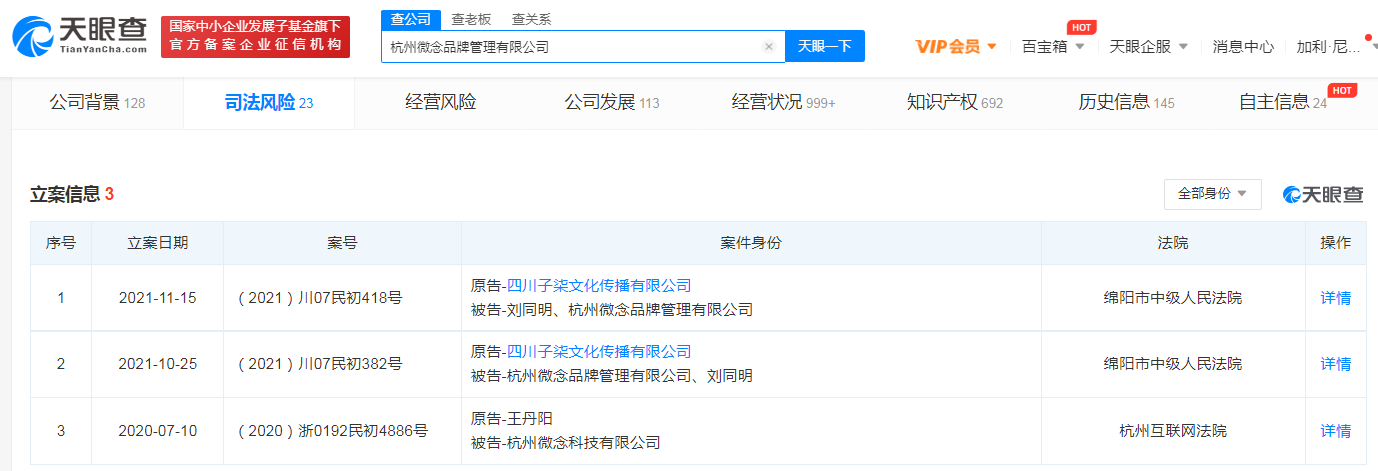
Task: Click 绵阳市中级人民法院 in row 2
Action: coord(1173,364)
